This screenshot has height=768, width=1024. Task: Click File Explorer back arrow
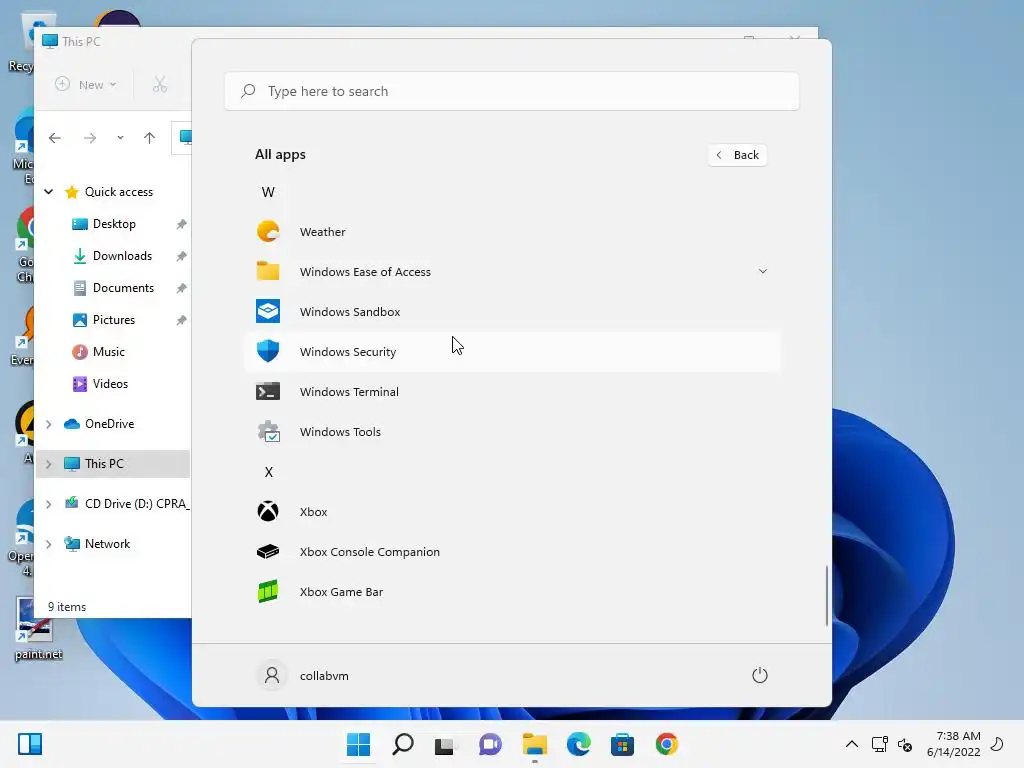click(x=55, y=138)
